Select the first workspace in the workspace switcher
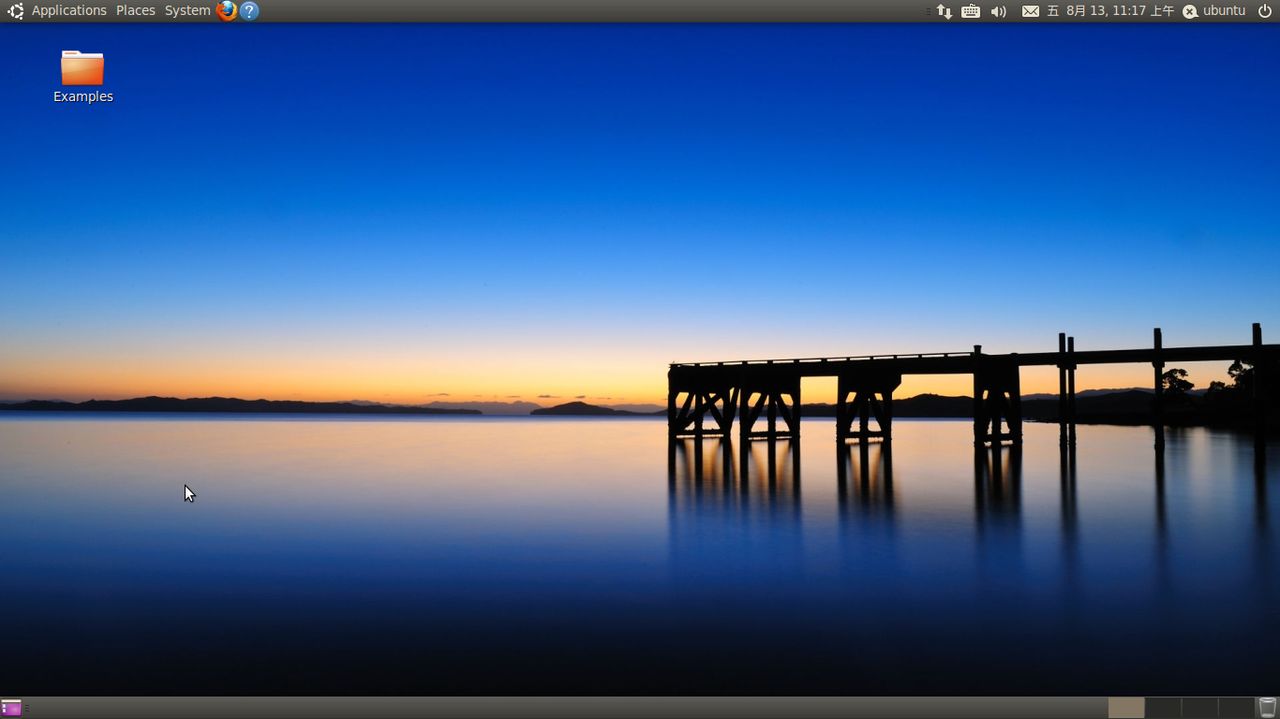The height and width of the screenshot is (719, 1280). point(1126,707)
